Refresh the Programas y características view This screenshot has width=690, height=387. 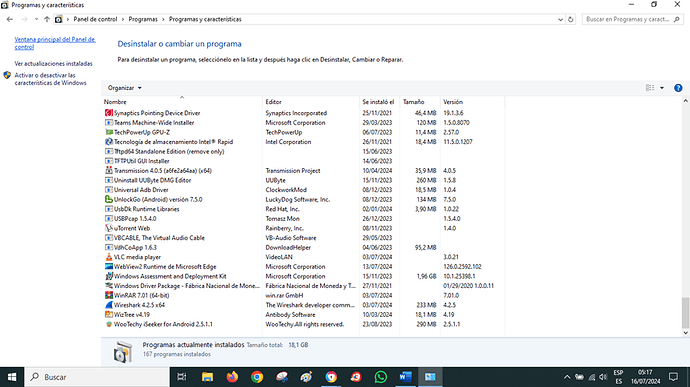[571, 19]
